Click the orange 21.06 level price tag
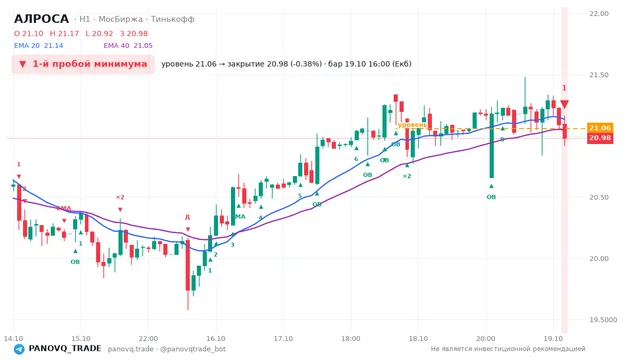The width and height of the screenshot is (640, 360). (x=600, y=128)
